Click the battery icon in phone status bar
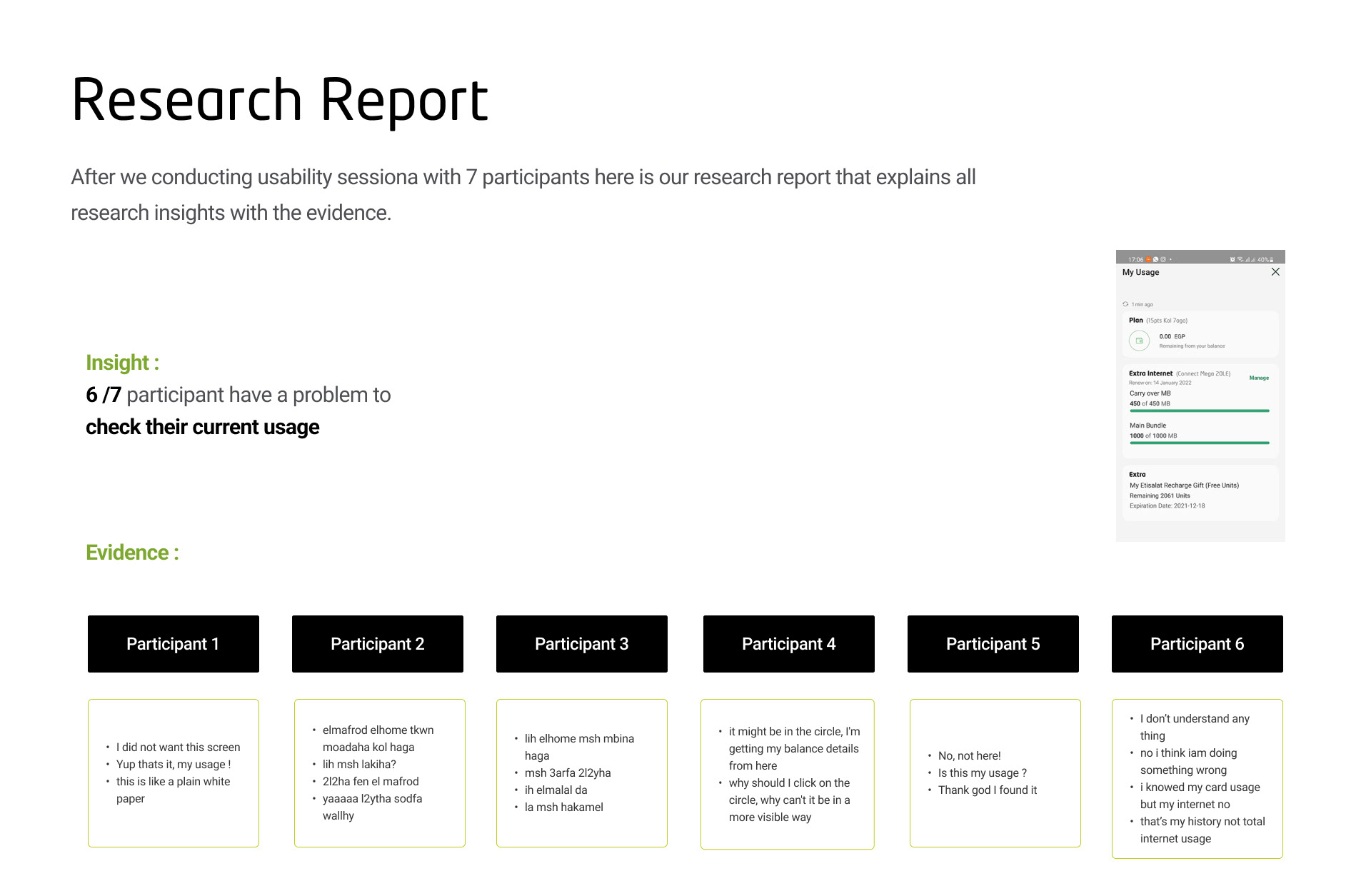 (1272, 259)
